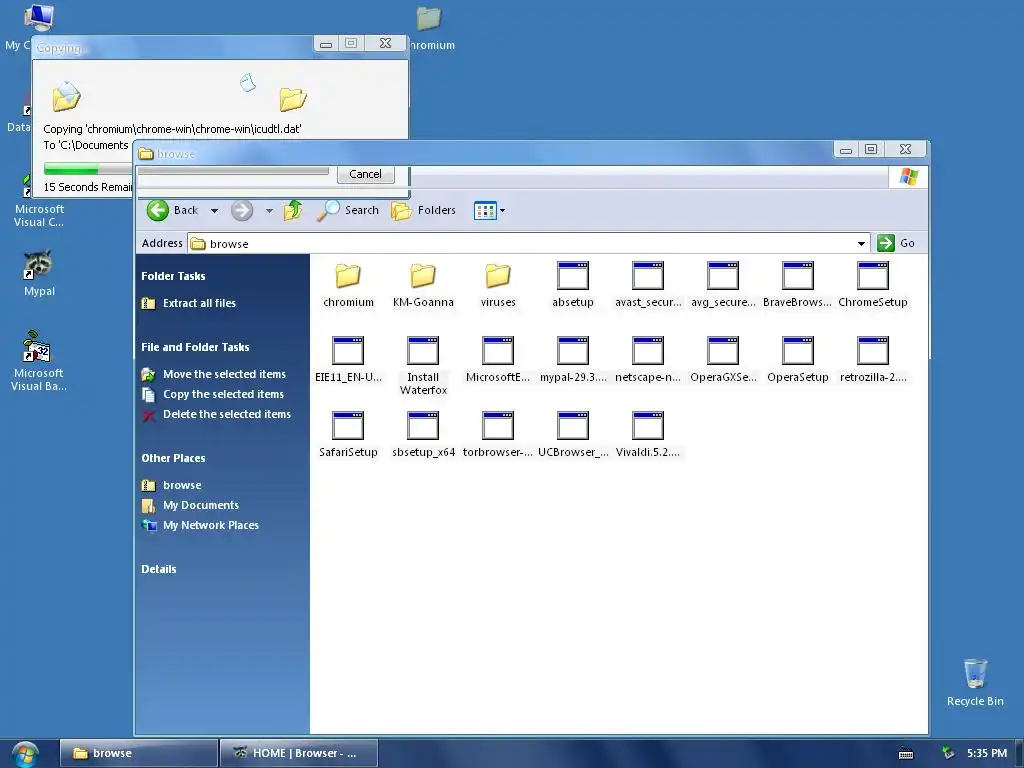
Task: Go up one folder level
Action: coord(293,210)
